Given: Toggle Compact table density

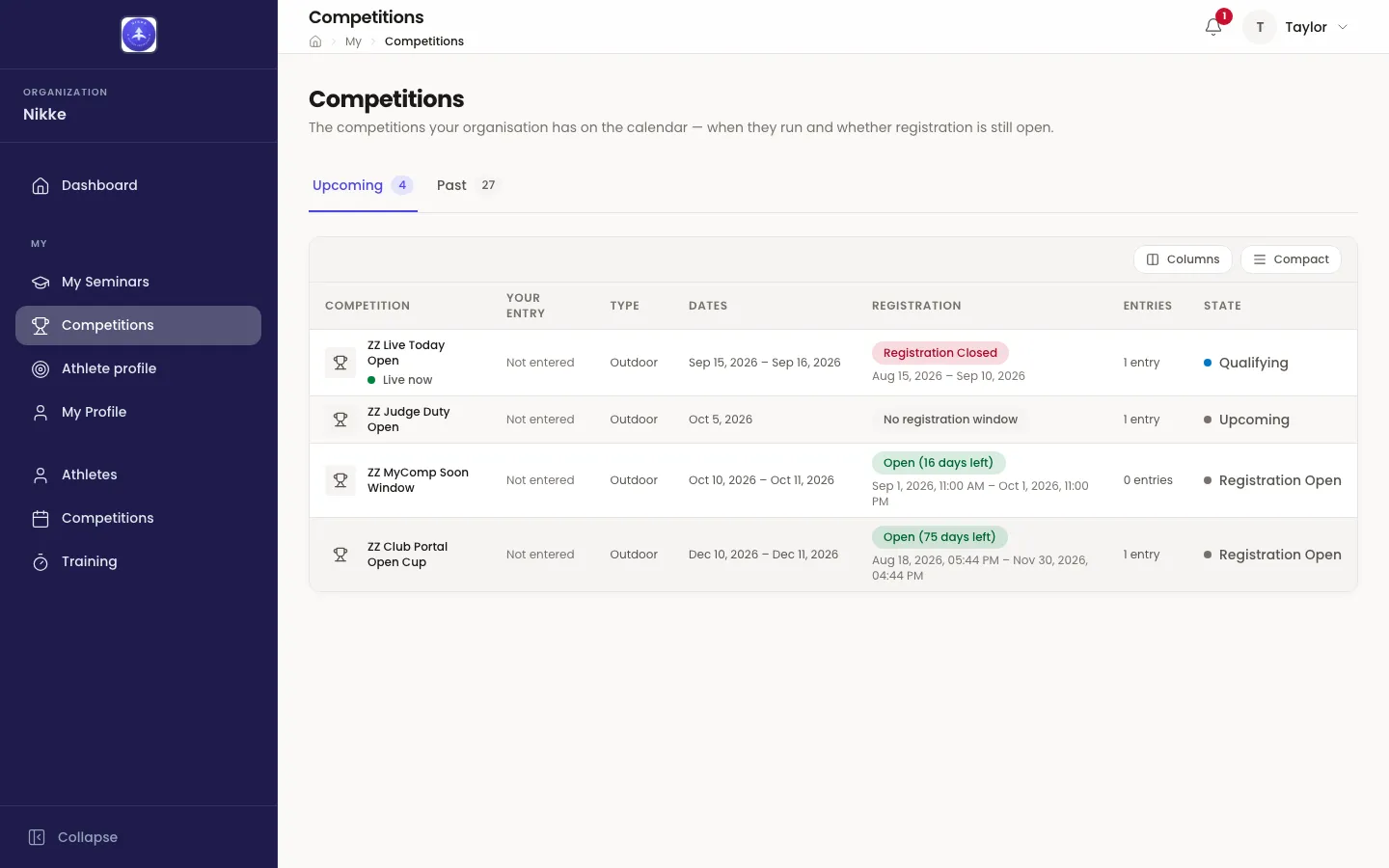Looking at the screenshot, I should (x=1291, y=259).
